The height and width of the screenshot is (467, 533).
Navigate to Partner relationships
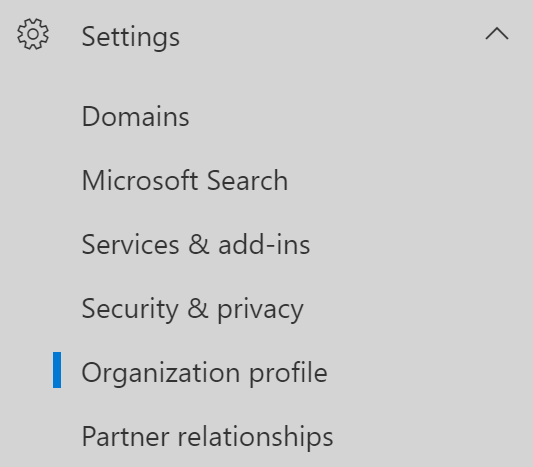[x=207, y=437]
